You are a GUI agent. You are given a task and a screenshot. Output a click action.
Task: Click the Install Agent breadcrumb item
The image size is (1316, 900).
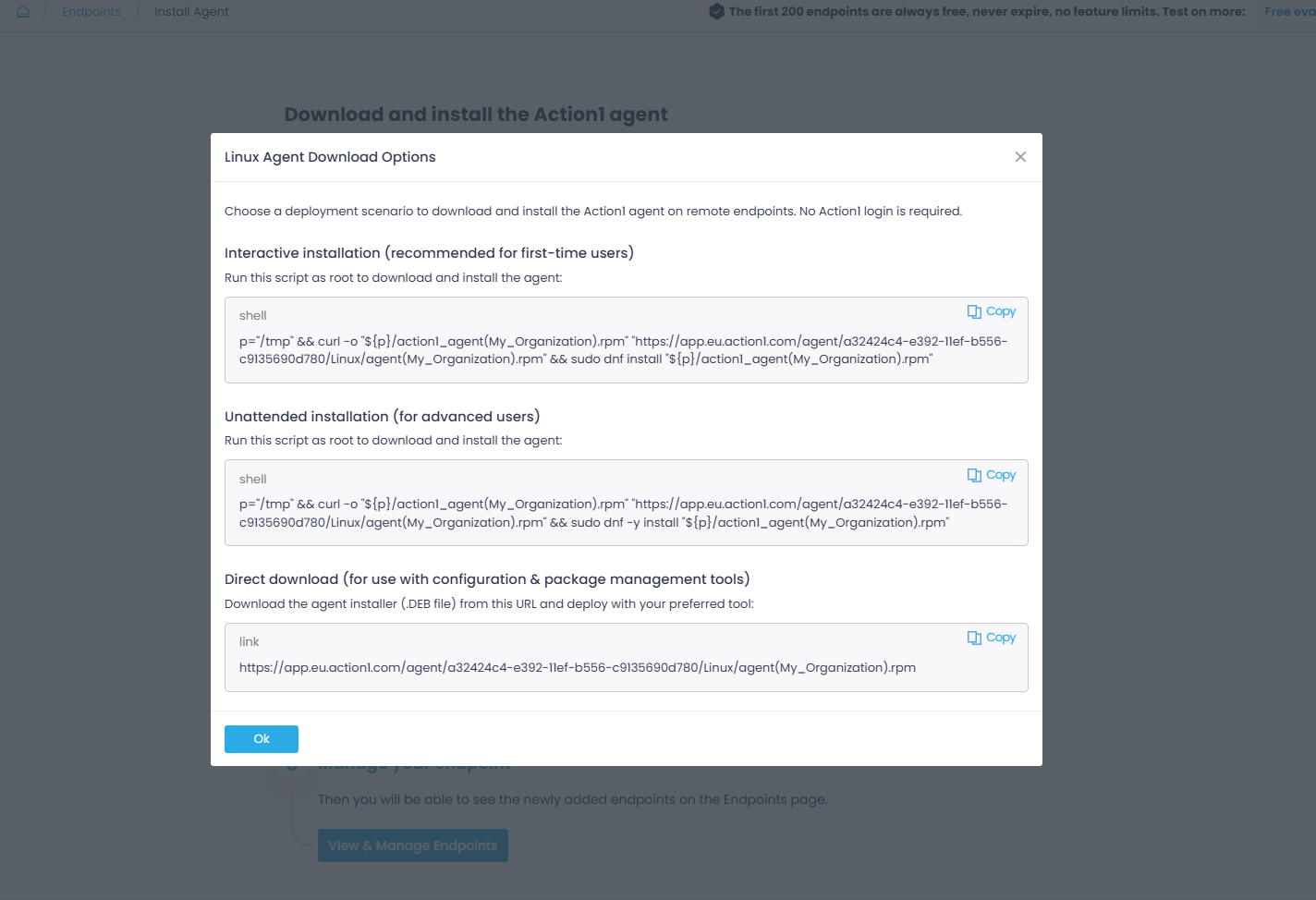[x=191, y=12]
